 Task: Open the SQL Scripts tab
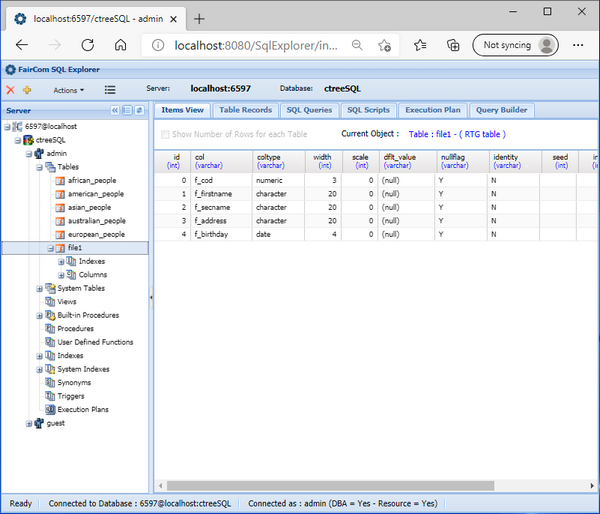coord(368,110)
